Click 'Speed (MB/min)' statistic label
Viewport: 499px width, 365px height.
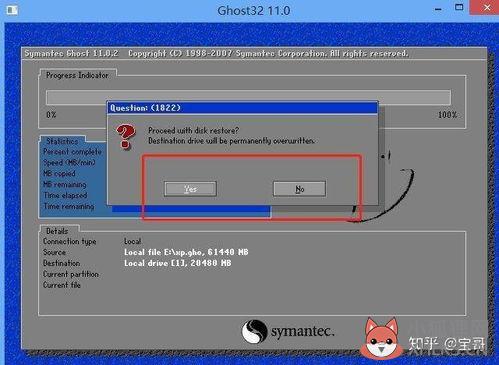(x=69, y=163)
